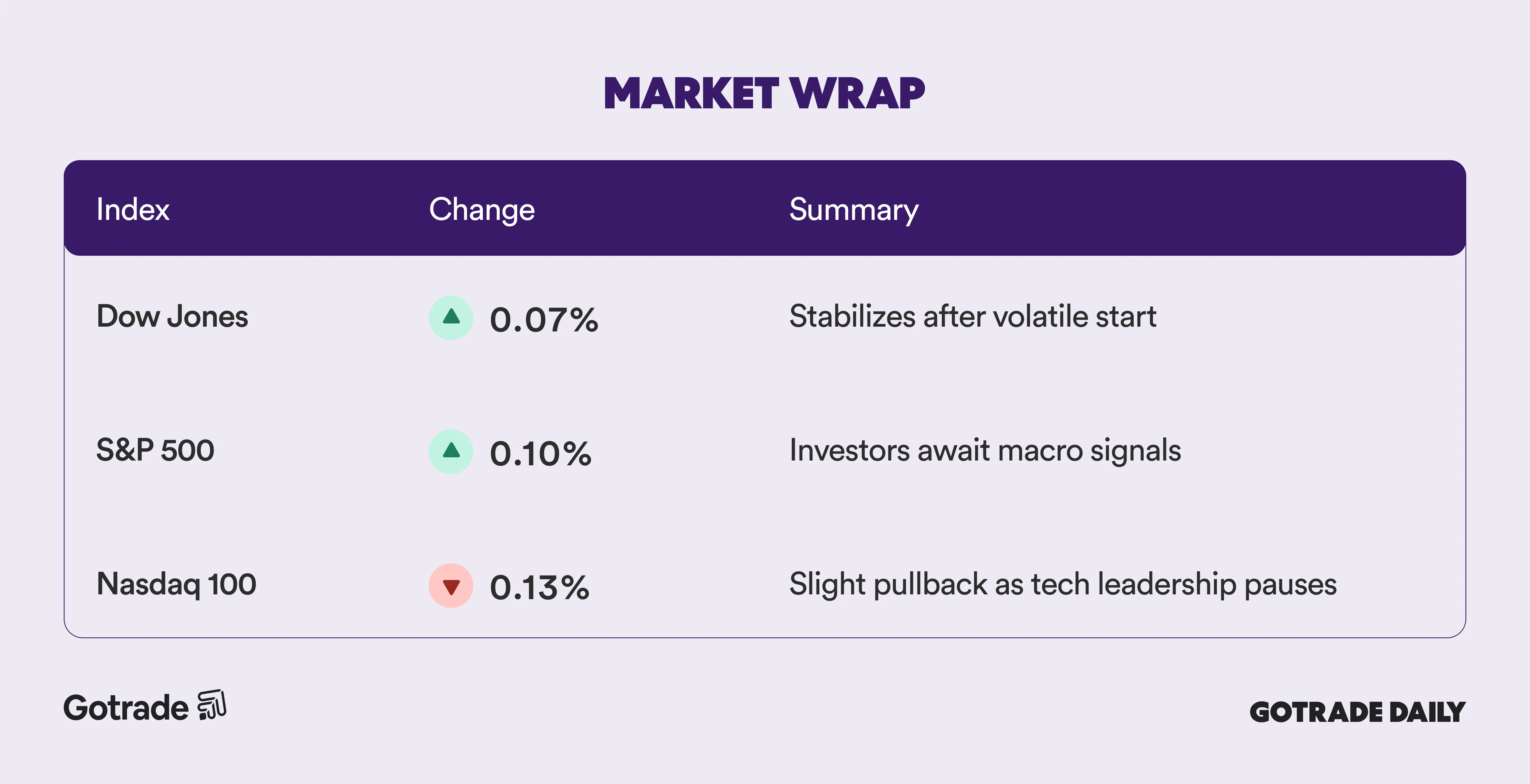Screen dimensions: 1530x784
Task: Click the 0.10% change value
Action: 541,454
